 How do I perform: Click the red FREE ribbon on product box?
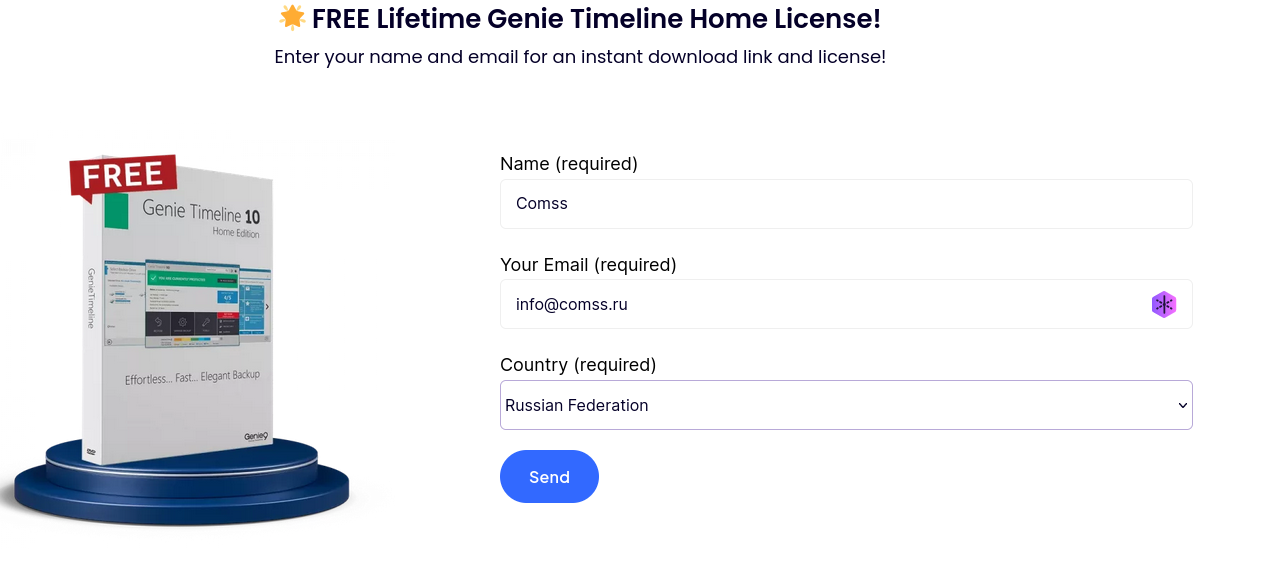123,176
